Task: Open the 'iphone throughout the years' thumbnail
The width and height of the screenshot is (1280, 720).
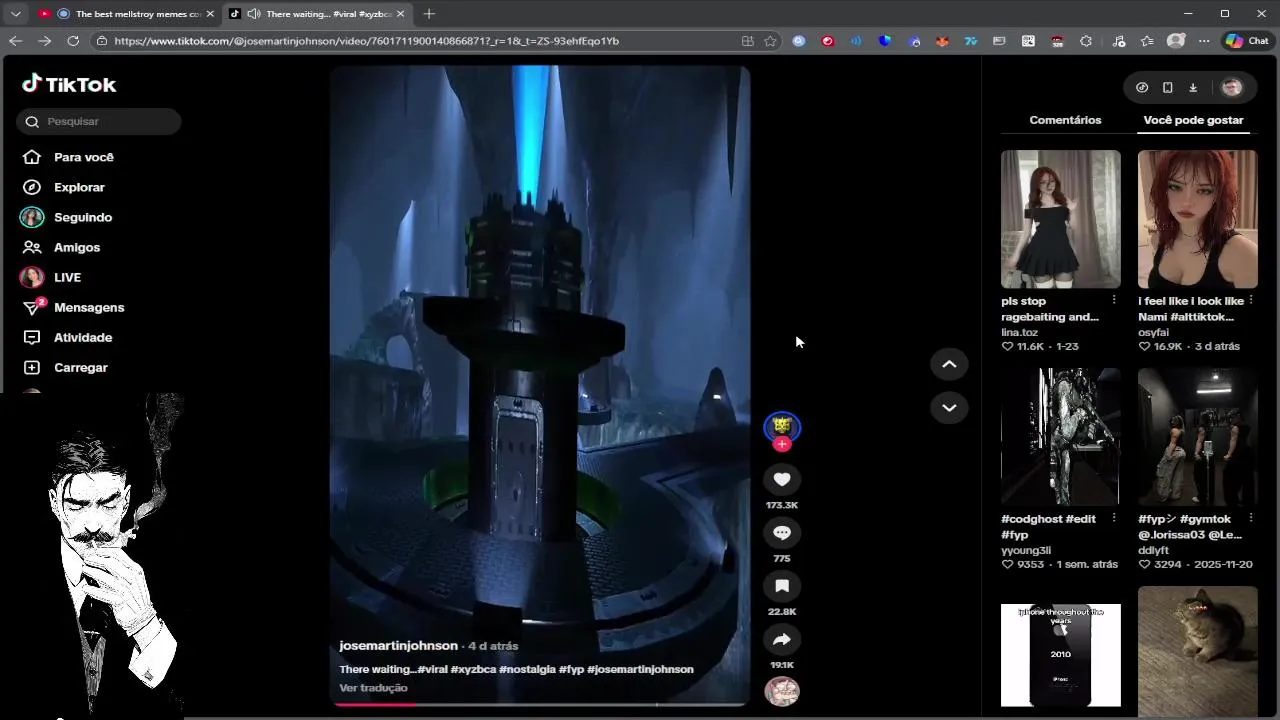Action: coord(1061,655)
